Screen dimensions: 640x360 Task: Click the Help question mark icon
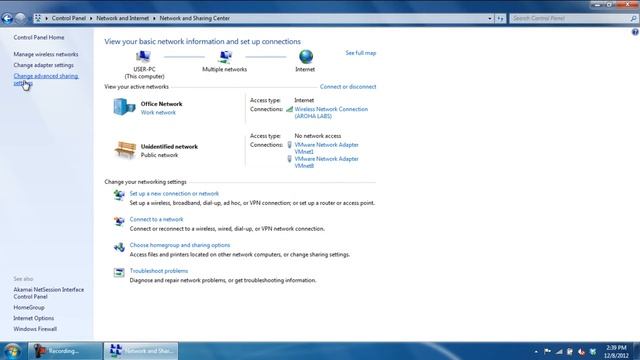tap(635, 32)
